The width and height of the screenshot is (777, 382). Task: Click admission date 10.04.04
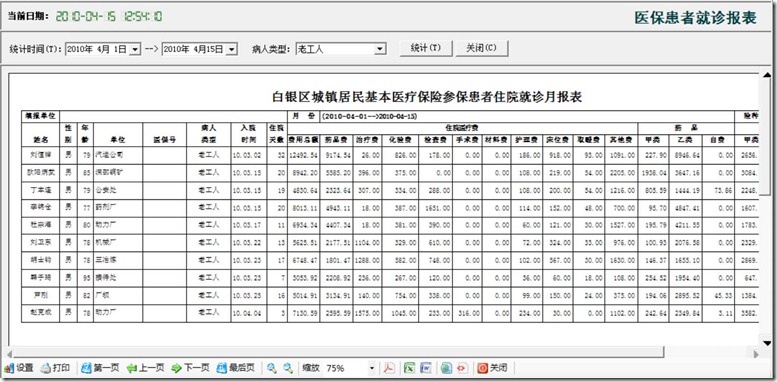click(x=249, y=313)
